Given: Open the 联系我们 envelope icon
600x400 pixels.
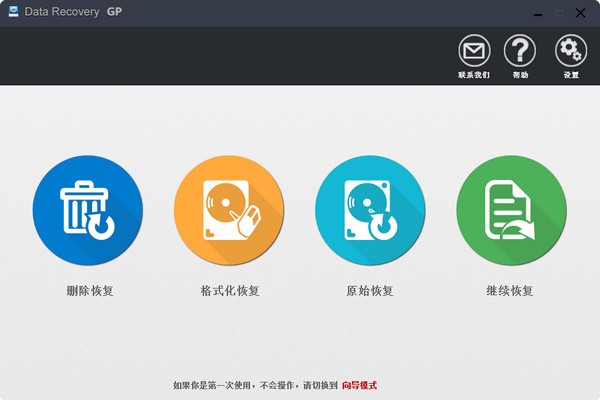Looking at the screenshot, I should 474,50.
